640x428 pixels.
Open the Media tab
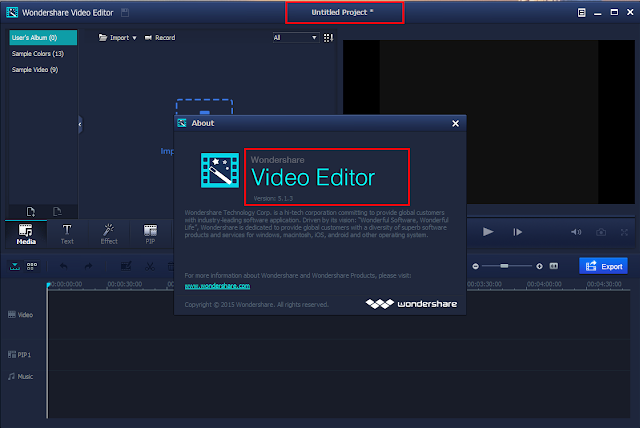click(x=26, y=234)
